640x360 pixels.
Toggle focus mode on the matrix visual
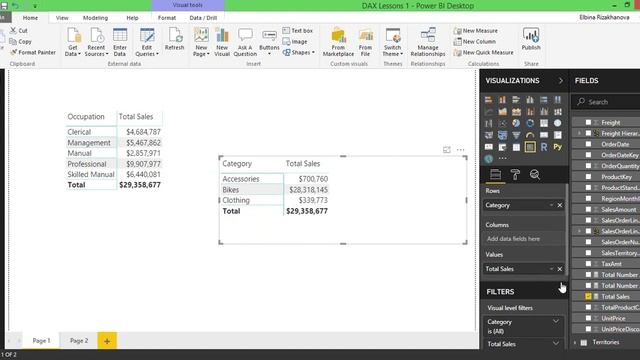pos(447,150)
